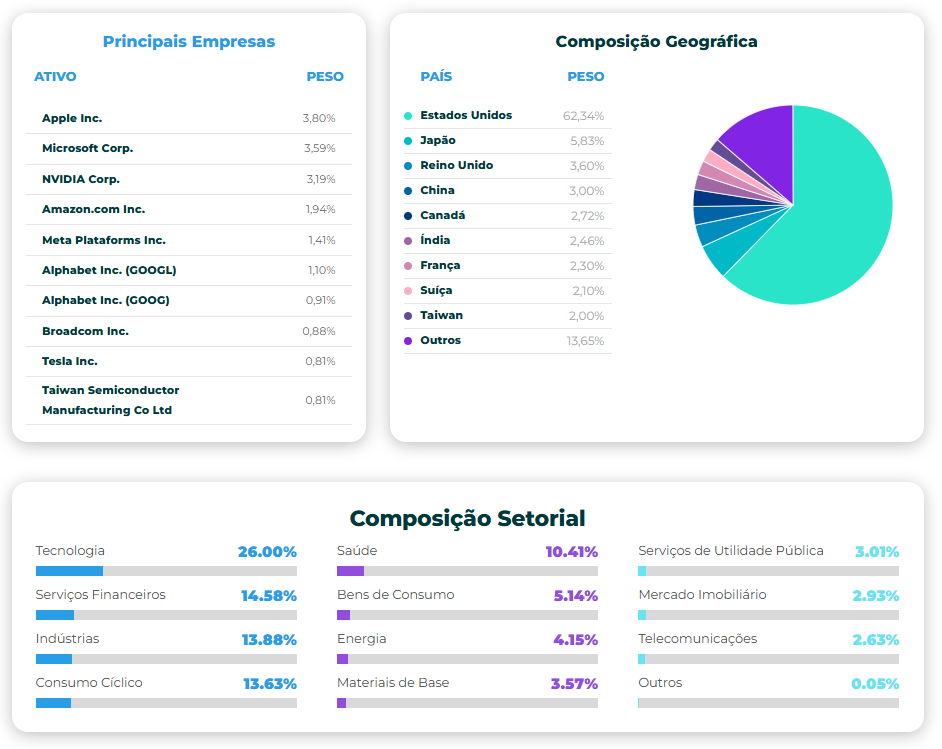
Task: Click the Japão legend color dot
Action: [408, 141]
